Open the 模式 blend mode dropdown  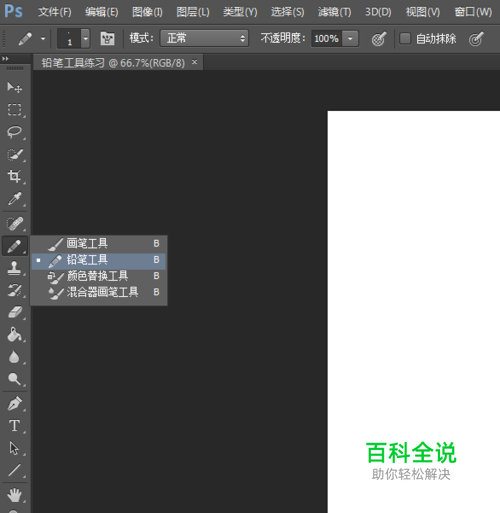(204, 38)
